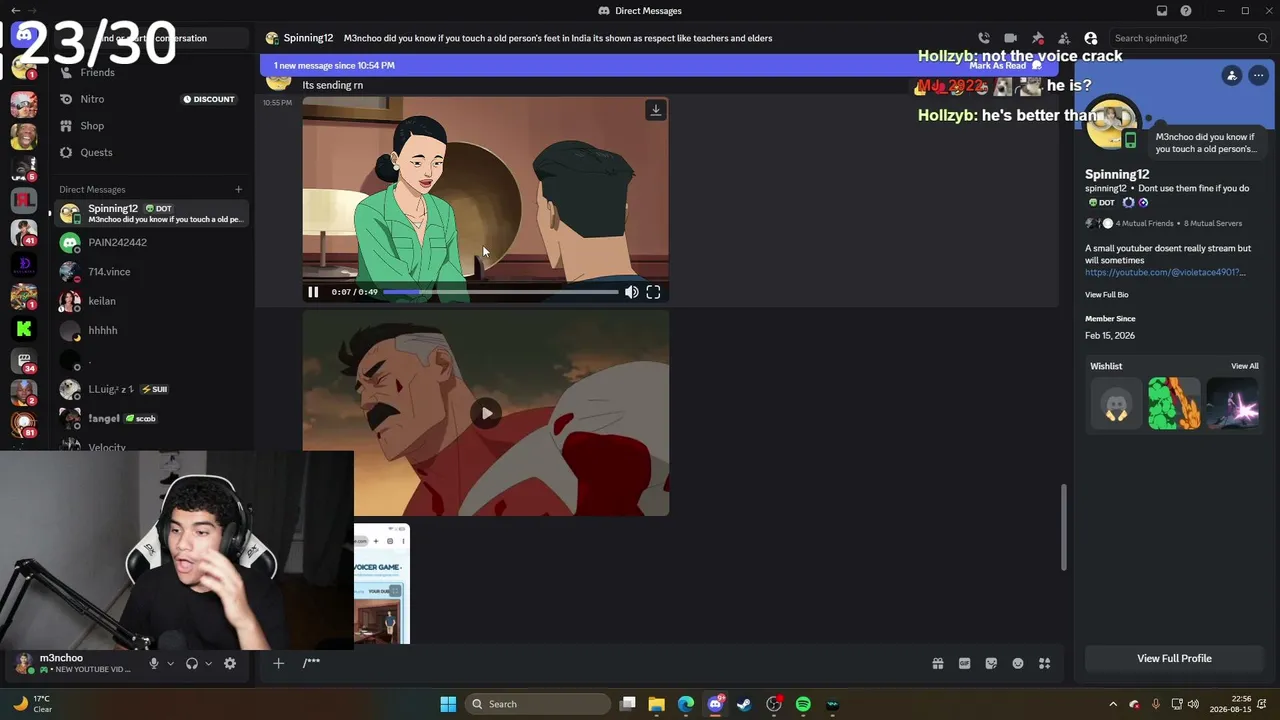
Task: Focus the message text box
Action: coord(610,663)
